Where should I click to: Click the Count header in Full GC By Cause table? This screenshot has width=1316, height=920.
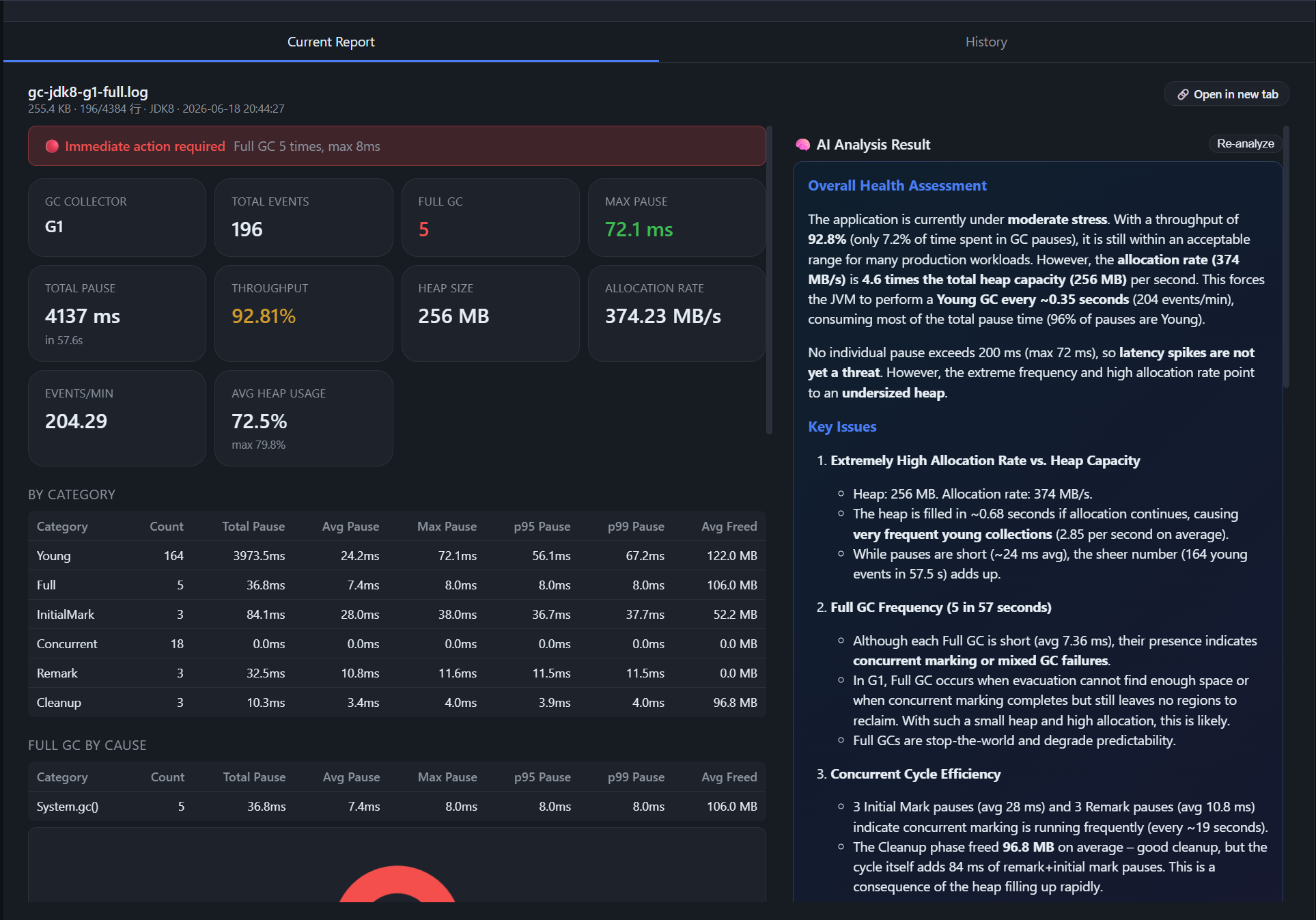(167, 777)
